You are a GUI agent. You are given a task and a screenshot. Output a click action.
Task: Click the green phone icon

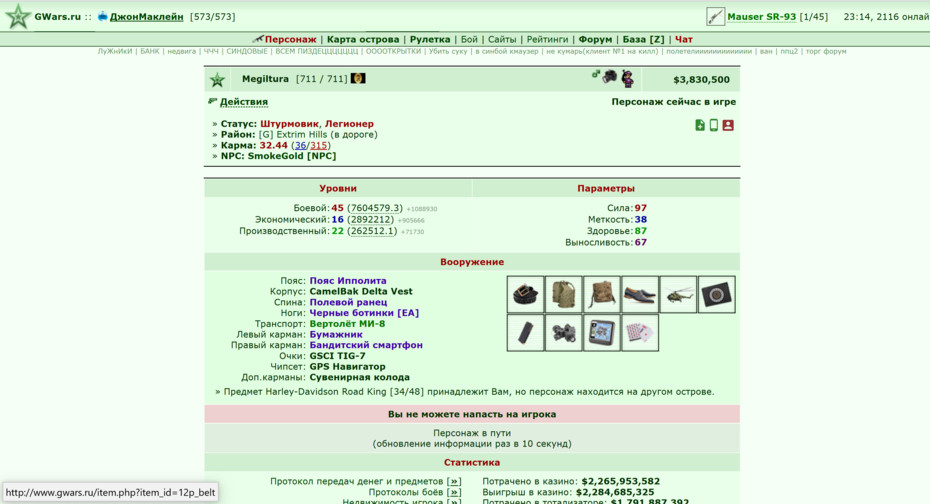click(x=714, y=125)
